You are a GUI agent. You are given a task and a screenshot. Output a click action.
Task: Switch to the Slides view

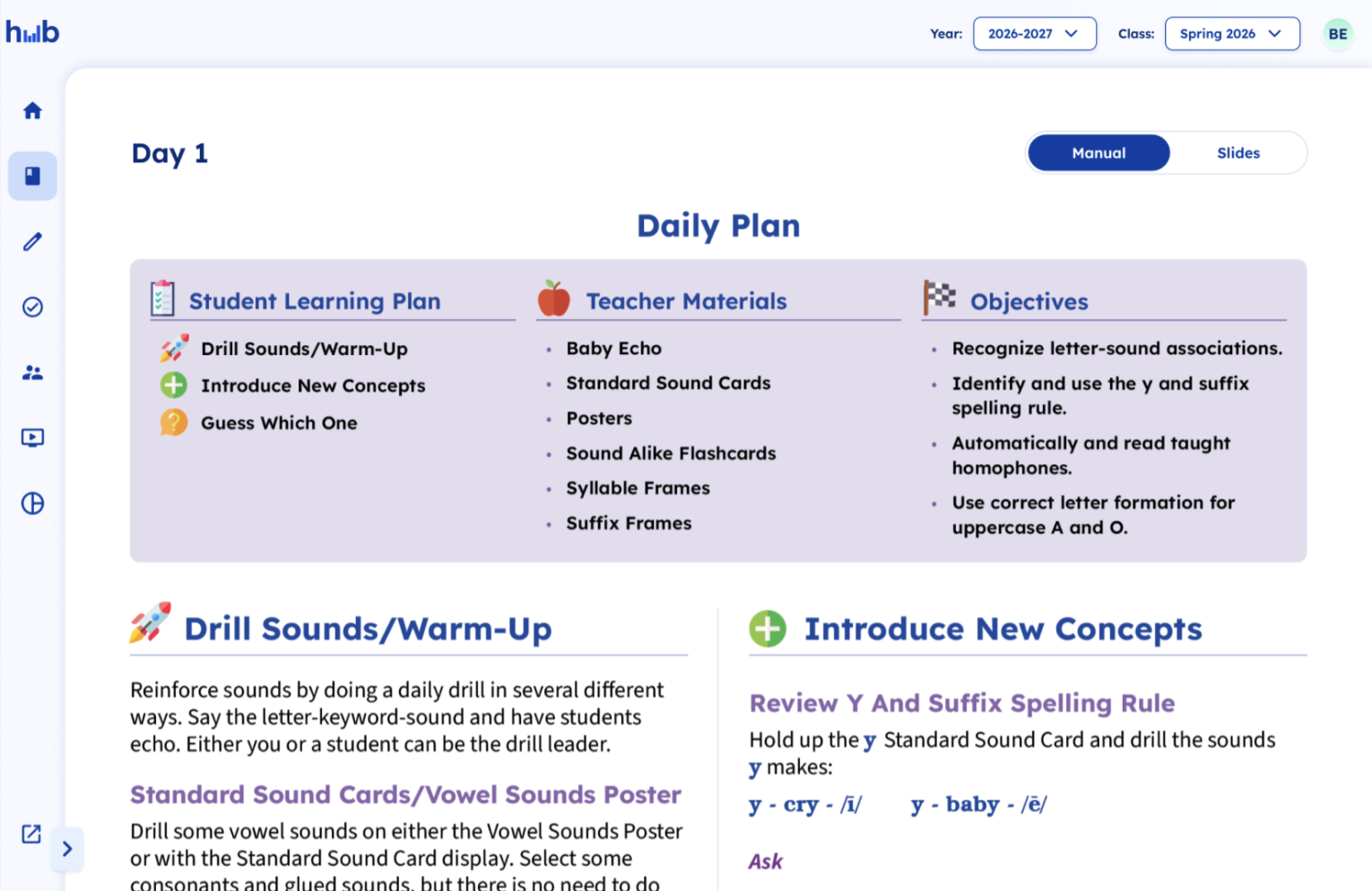tap(1238, 152)
